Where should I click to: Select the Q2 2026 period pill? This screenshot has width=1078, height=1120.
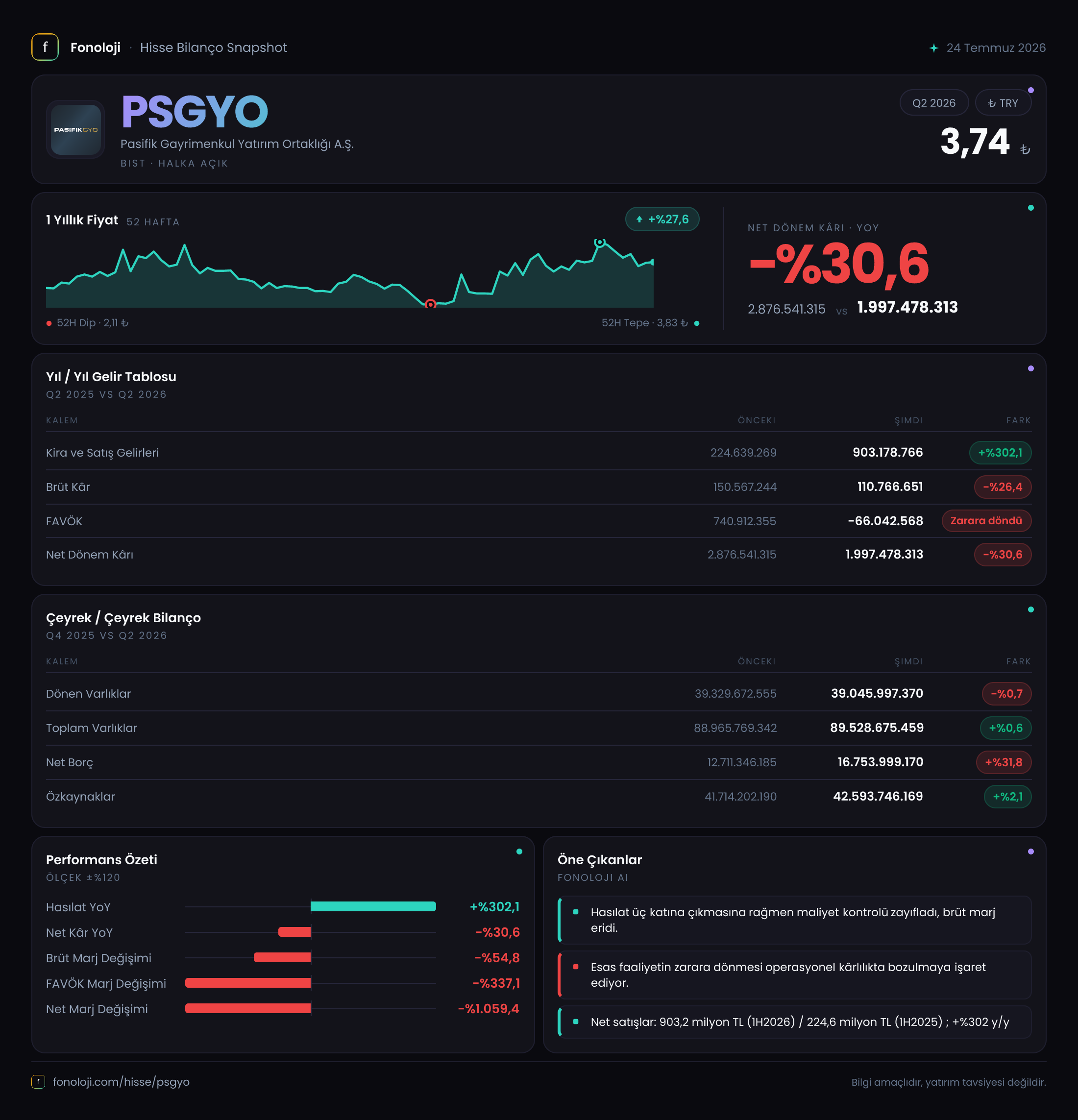(x=933, y=103)
